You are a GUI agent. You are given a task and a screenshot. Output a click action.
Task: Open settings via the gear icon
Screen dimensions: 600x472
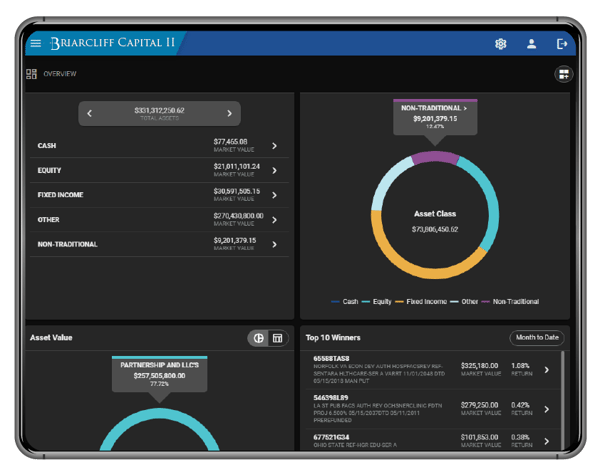tap(501, 44)
